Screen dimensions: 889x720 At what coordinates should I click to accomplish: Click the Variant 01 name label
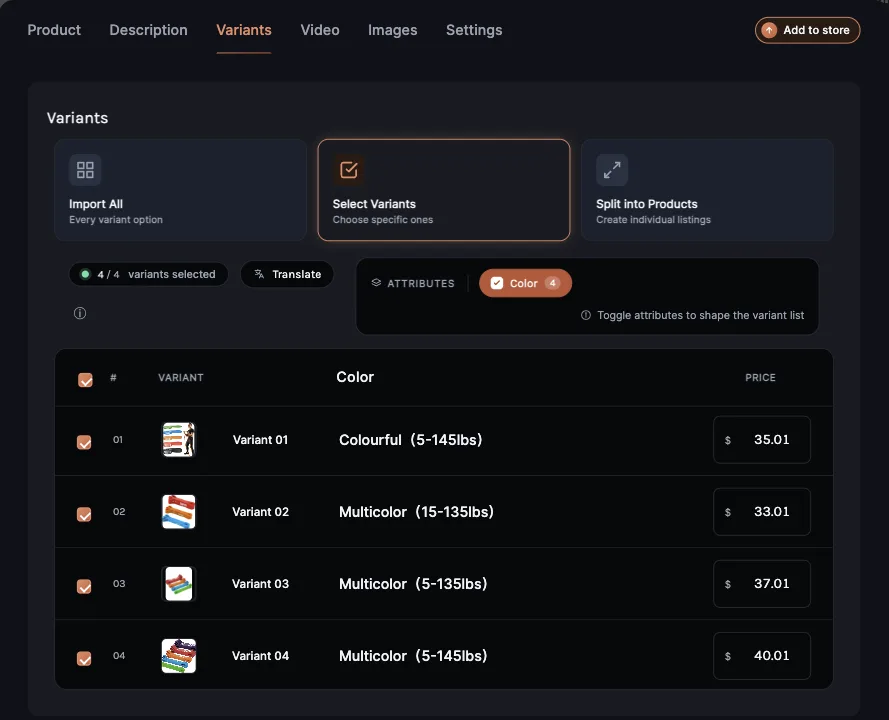point(260,440)
